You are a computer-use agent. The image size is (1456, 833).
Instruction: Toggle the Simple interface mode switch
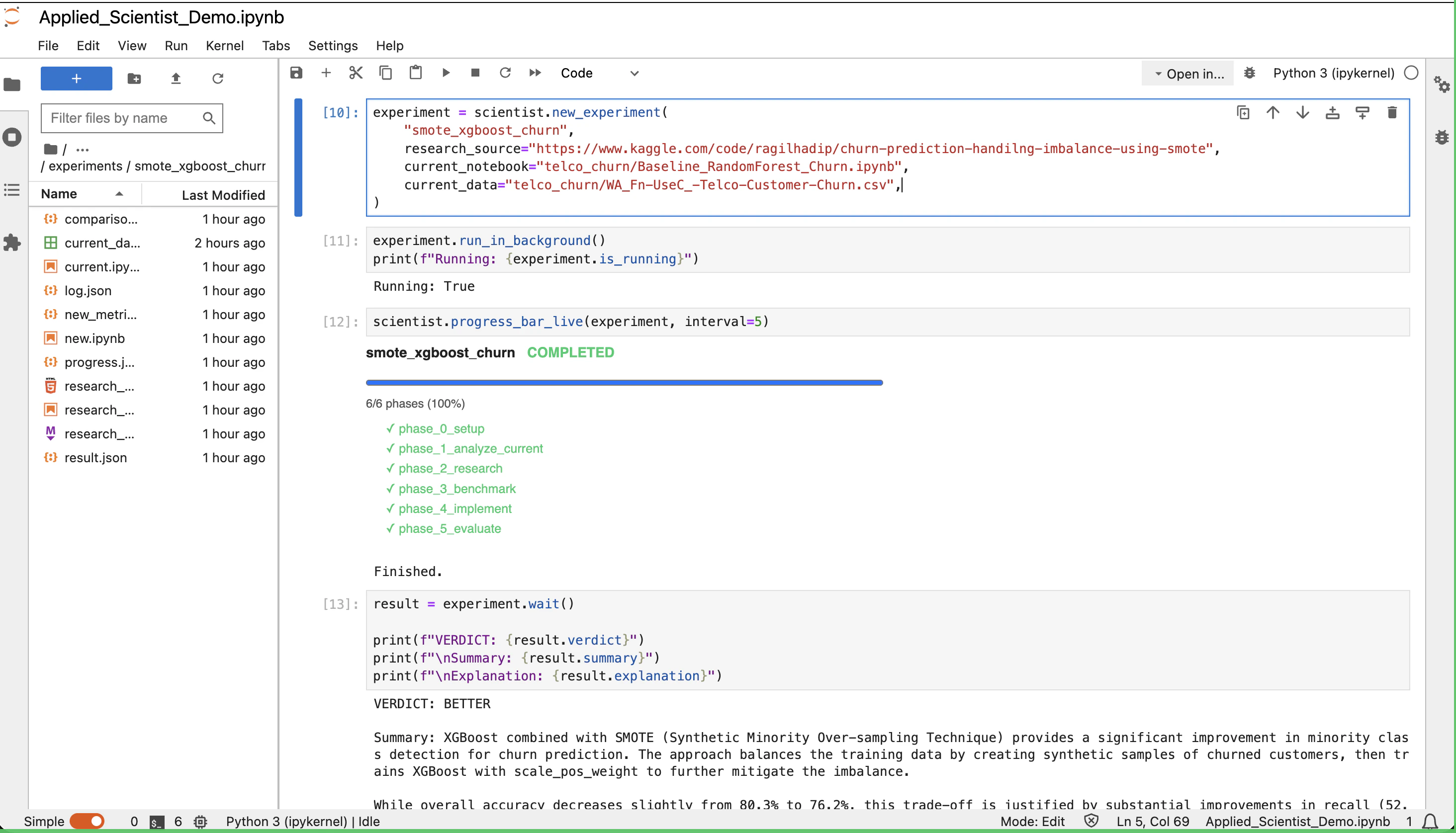[x=87, y=821]
